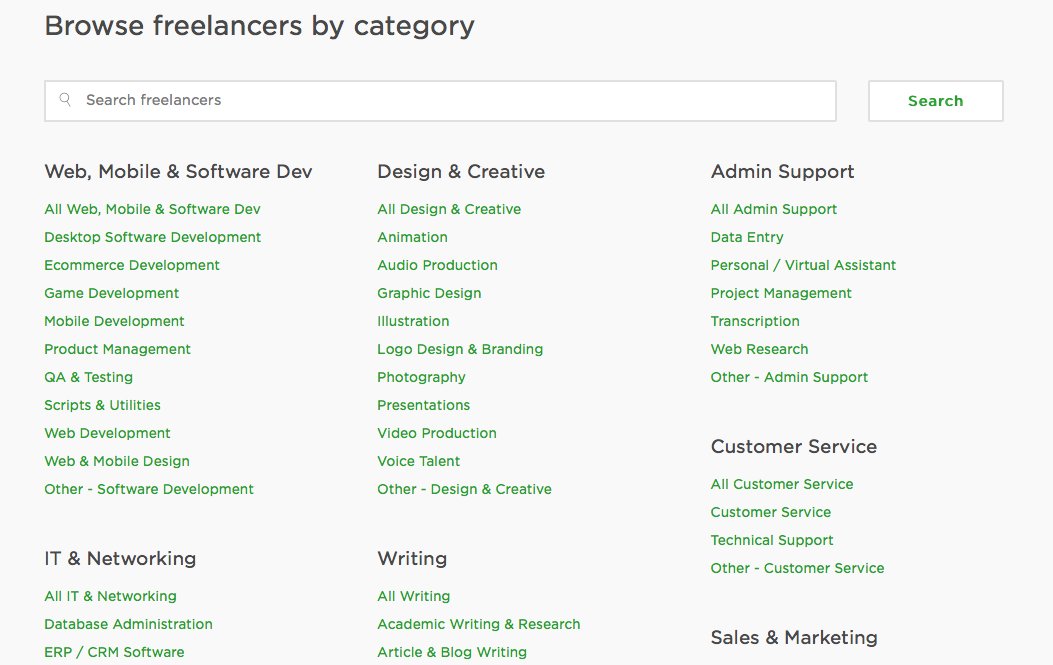The width and height of the screenshot is (1053, 665).
Task: Open the All Admin Support link
Action: (774, 209)
